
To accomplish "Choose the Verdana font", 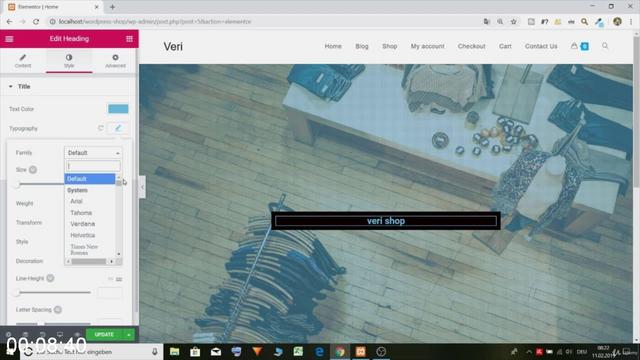I will (x=82, y=224).
